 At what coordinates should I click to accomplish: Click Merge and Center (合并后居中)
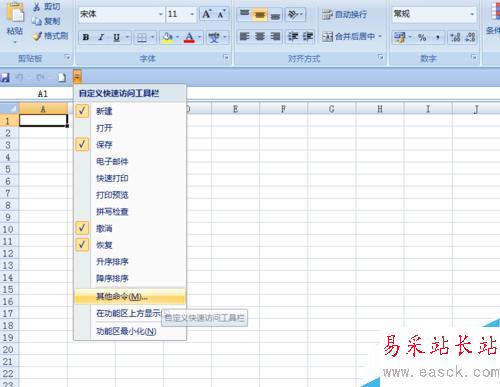348,36
